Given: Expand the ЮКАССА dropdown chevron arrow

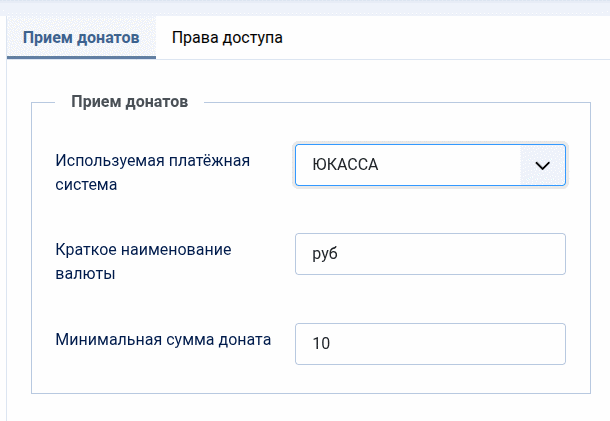Looking at the screenshot, I should click(543, 166).
